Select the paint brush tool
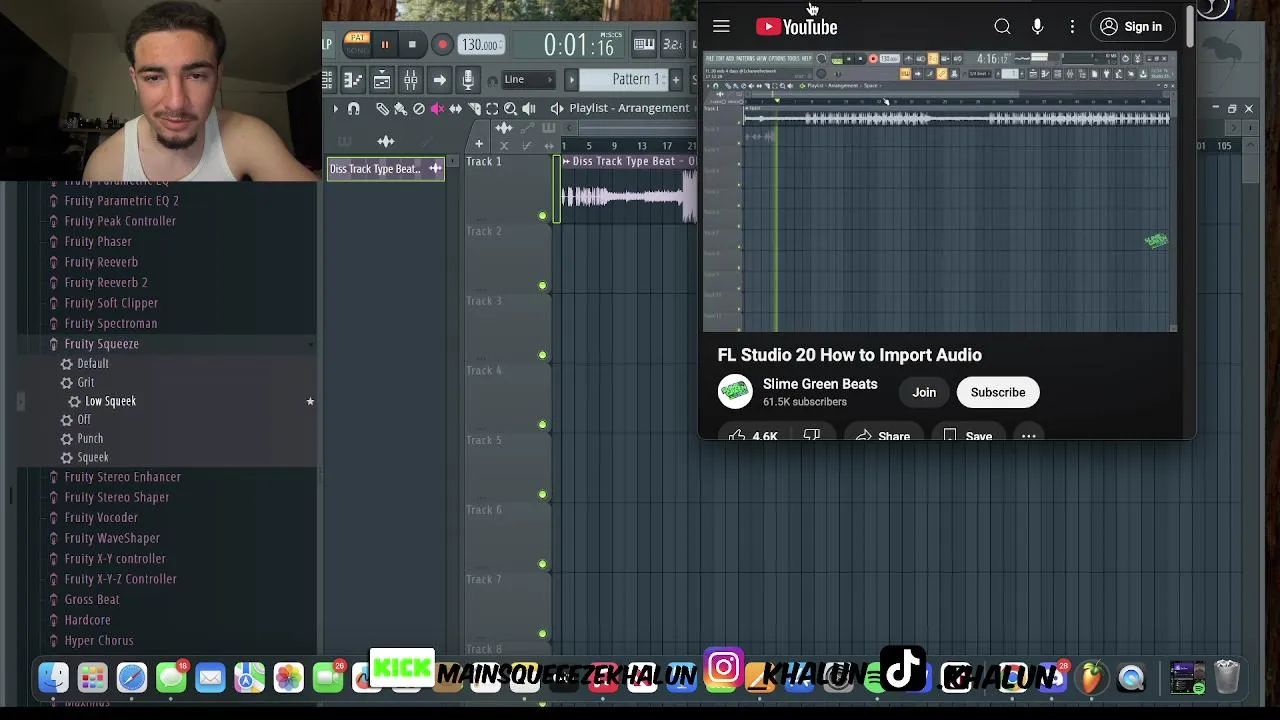 [400, 108]
